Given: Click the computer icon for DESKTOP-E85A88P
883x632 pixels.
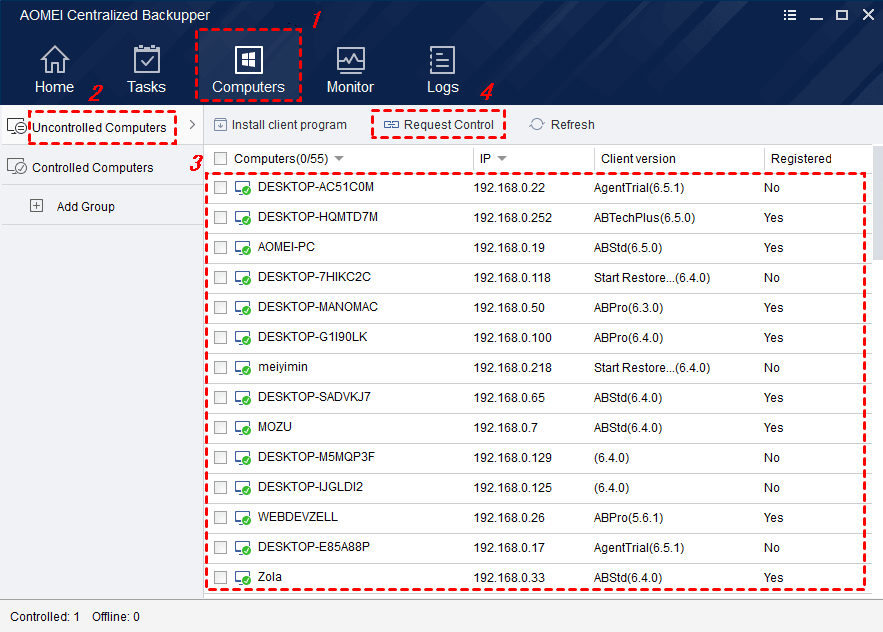Looking at the screenshot, I should coord(243,548).
